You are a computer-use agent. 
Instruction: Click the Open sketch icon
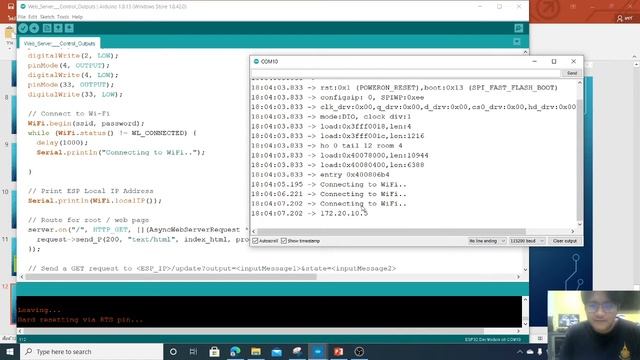(x=58, y=28)
